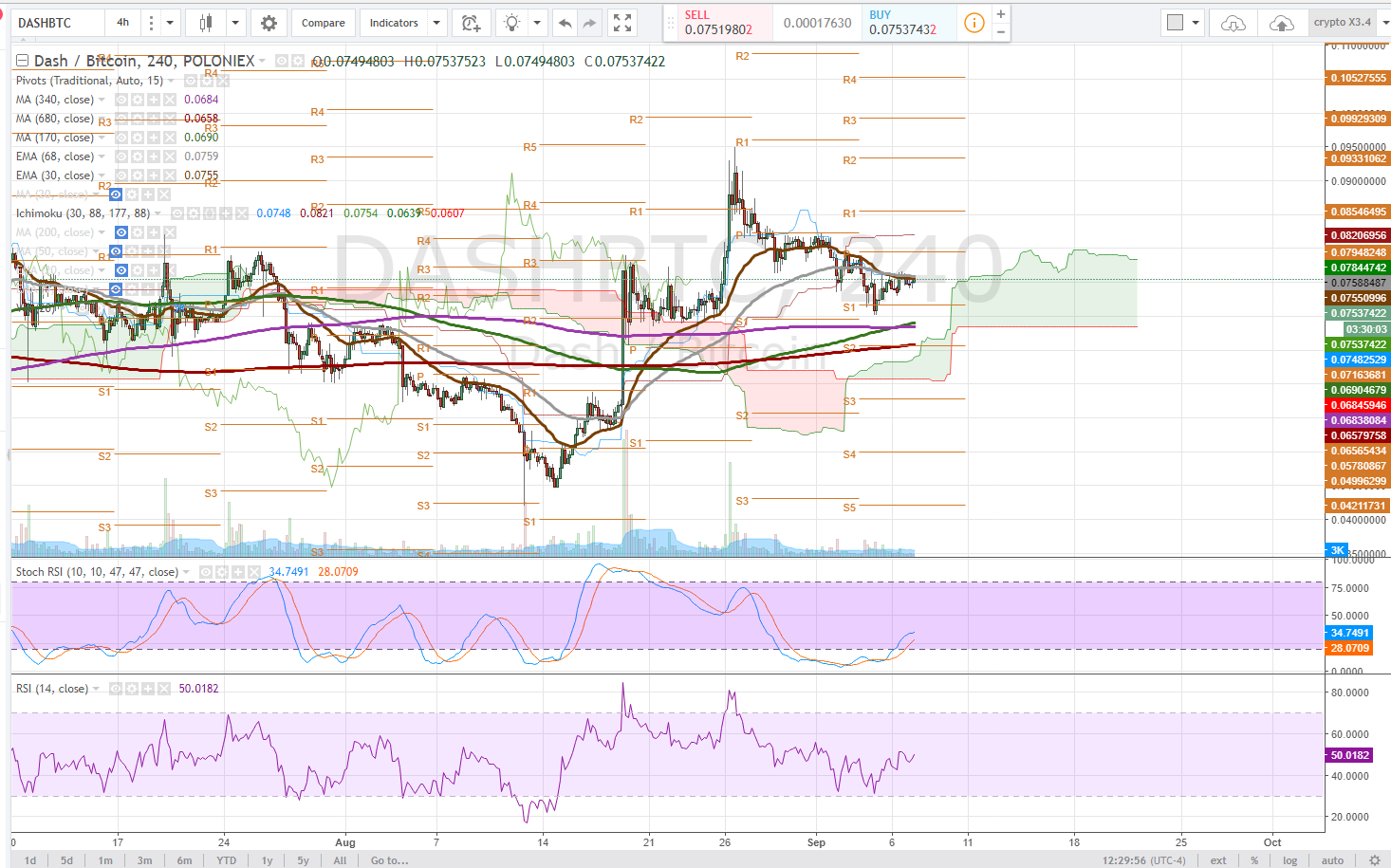
Task: Hide the Stoch RSI indicator
Action: [205, 572]
